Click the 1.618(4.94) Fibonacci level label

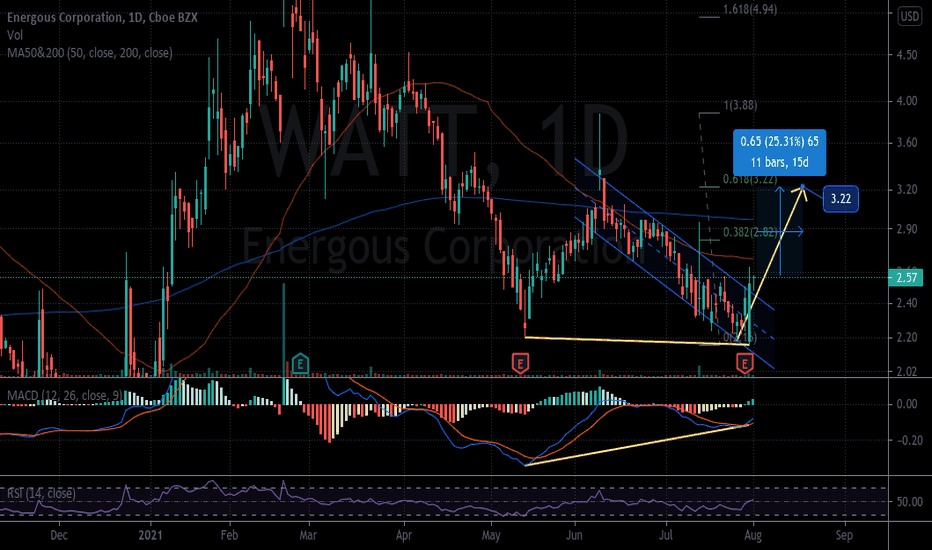750,10
